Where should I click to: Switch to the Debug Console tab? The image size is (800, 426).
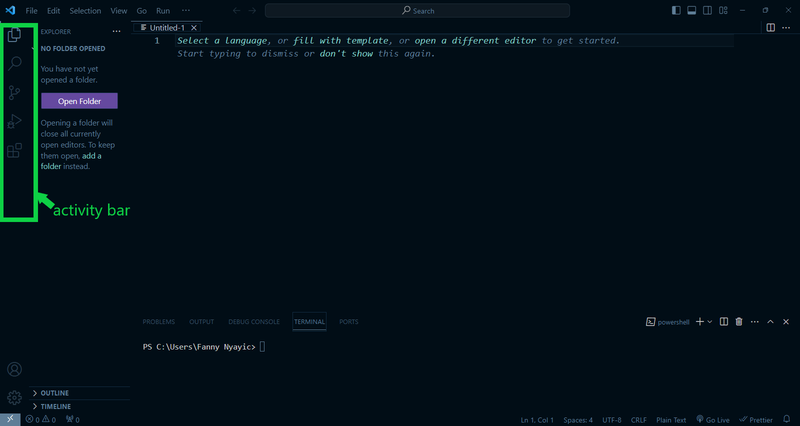(x=254, y=322)
